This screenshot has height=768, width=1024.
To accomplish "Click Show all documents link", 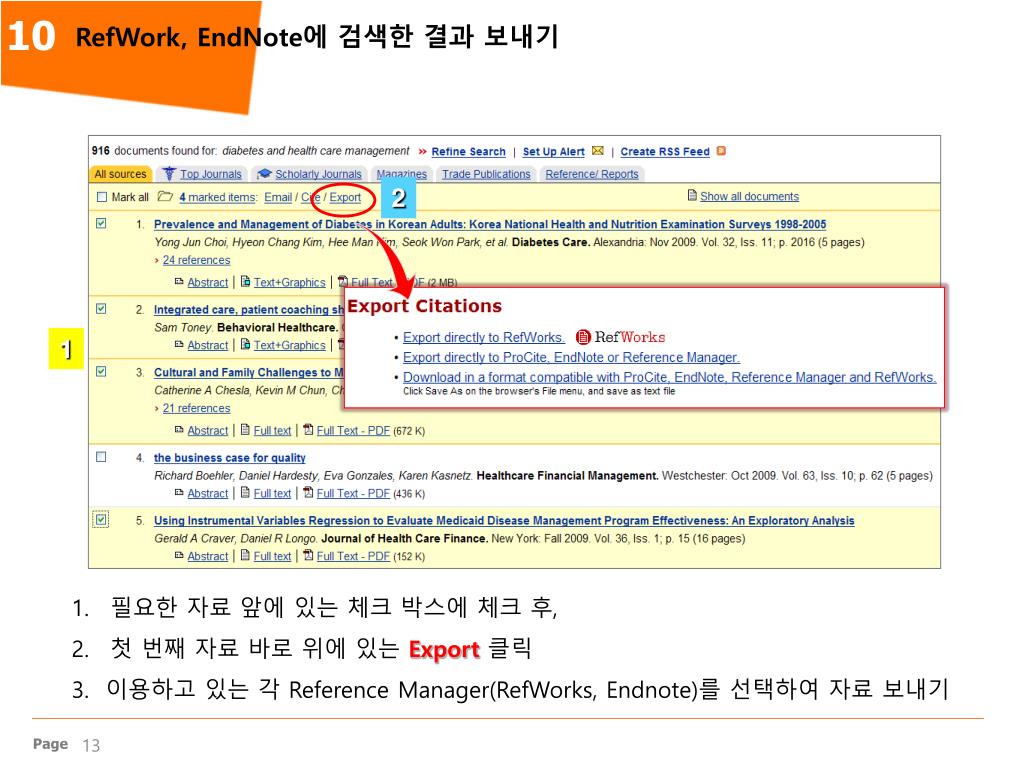I will 749,197.
